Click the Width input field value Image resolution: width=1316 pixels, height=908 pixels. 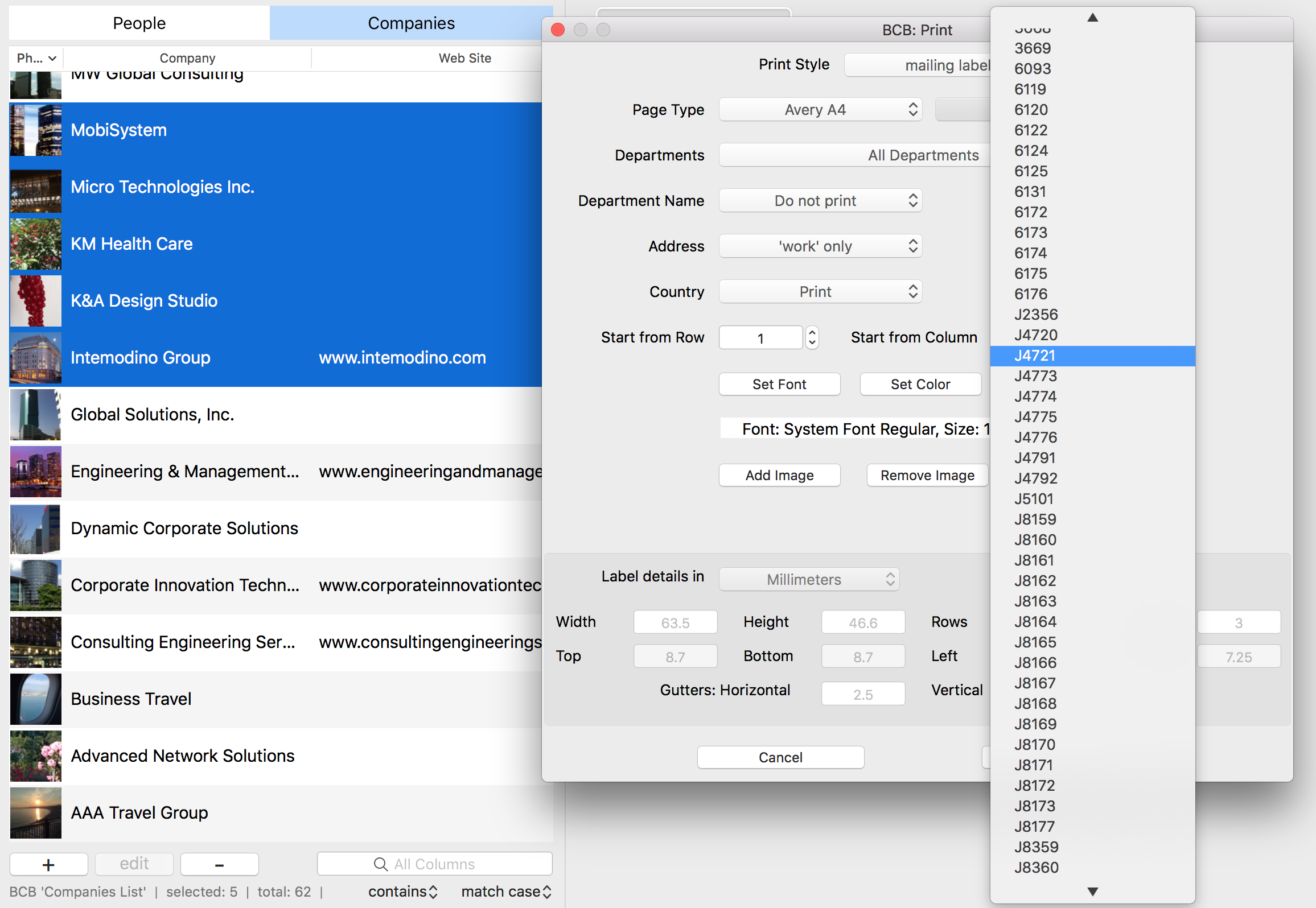[x=676, y=621]
